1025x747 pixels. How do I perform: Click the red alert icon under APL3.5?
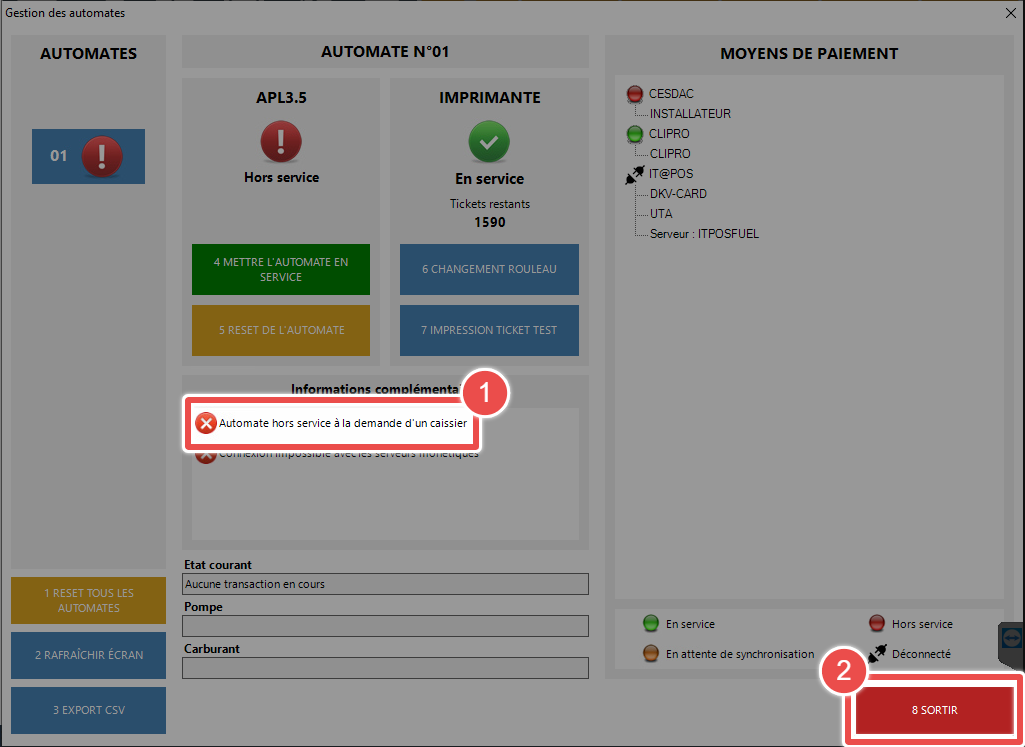pyautogui.click(x=281, y=143)
